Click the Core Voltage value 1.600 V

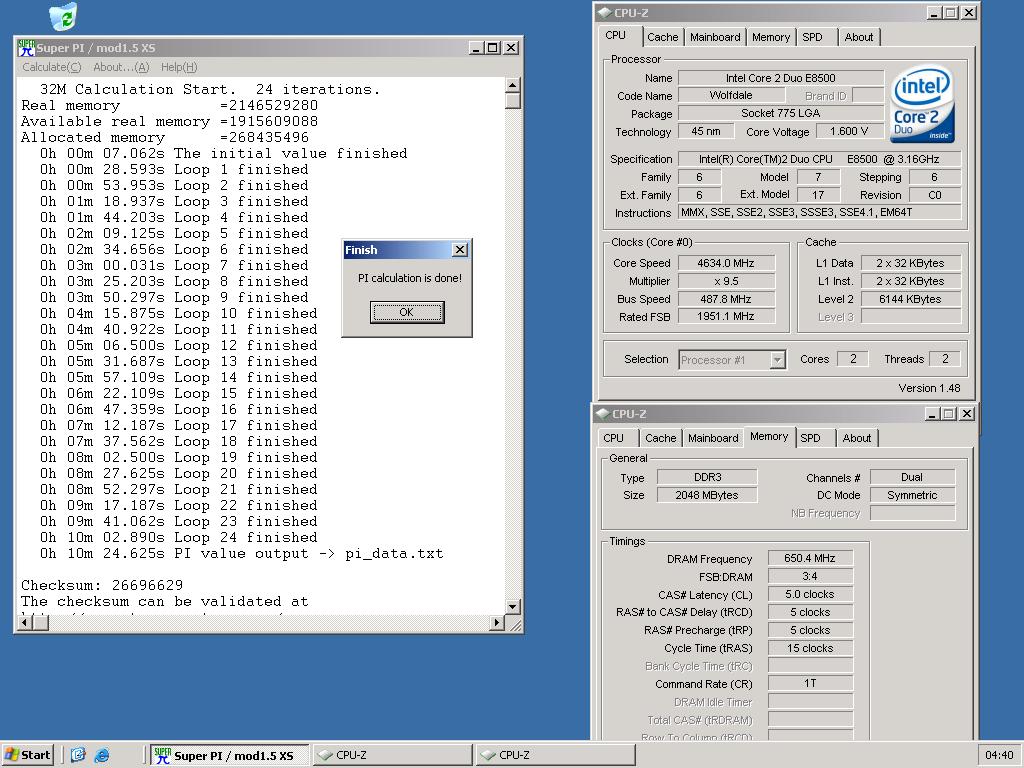(848, 131)
